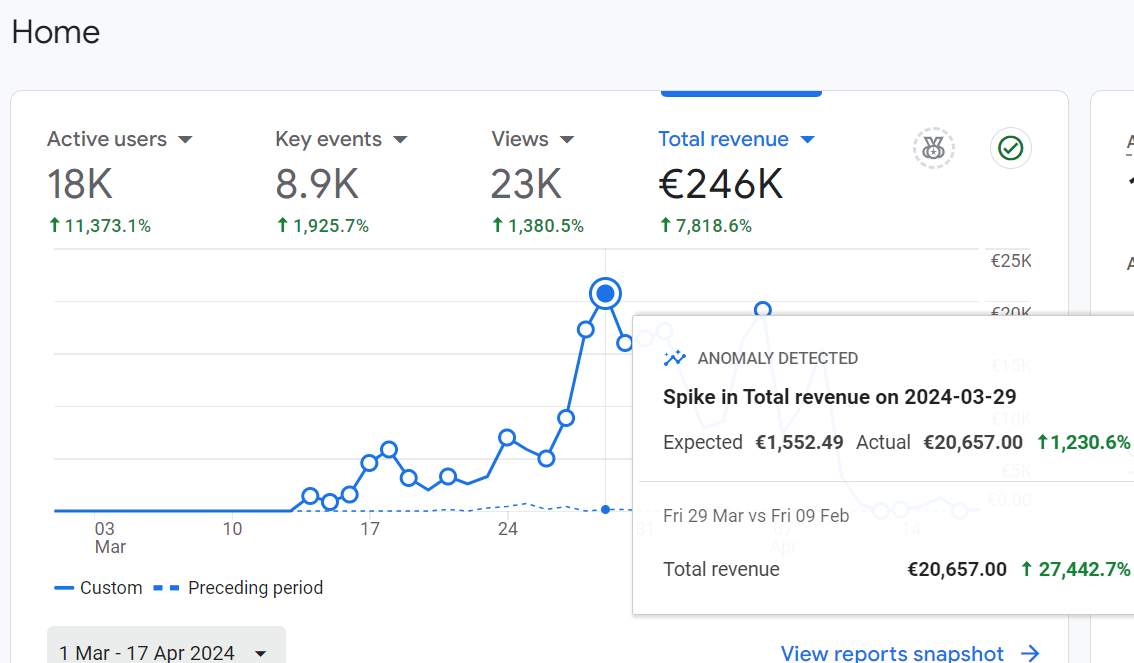1134x663 pixels.
Task: Click the arrow icon after View reports snapshot
Action: tap(1030, 653)
